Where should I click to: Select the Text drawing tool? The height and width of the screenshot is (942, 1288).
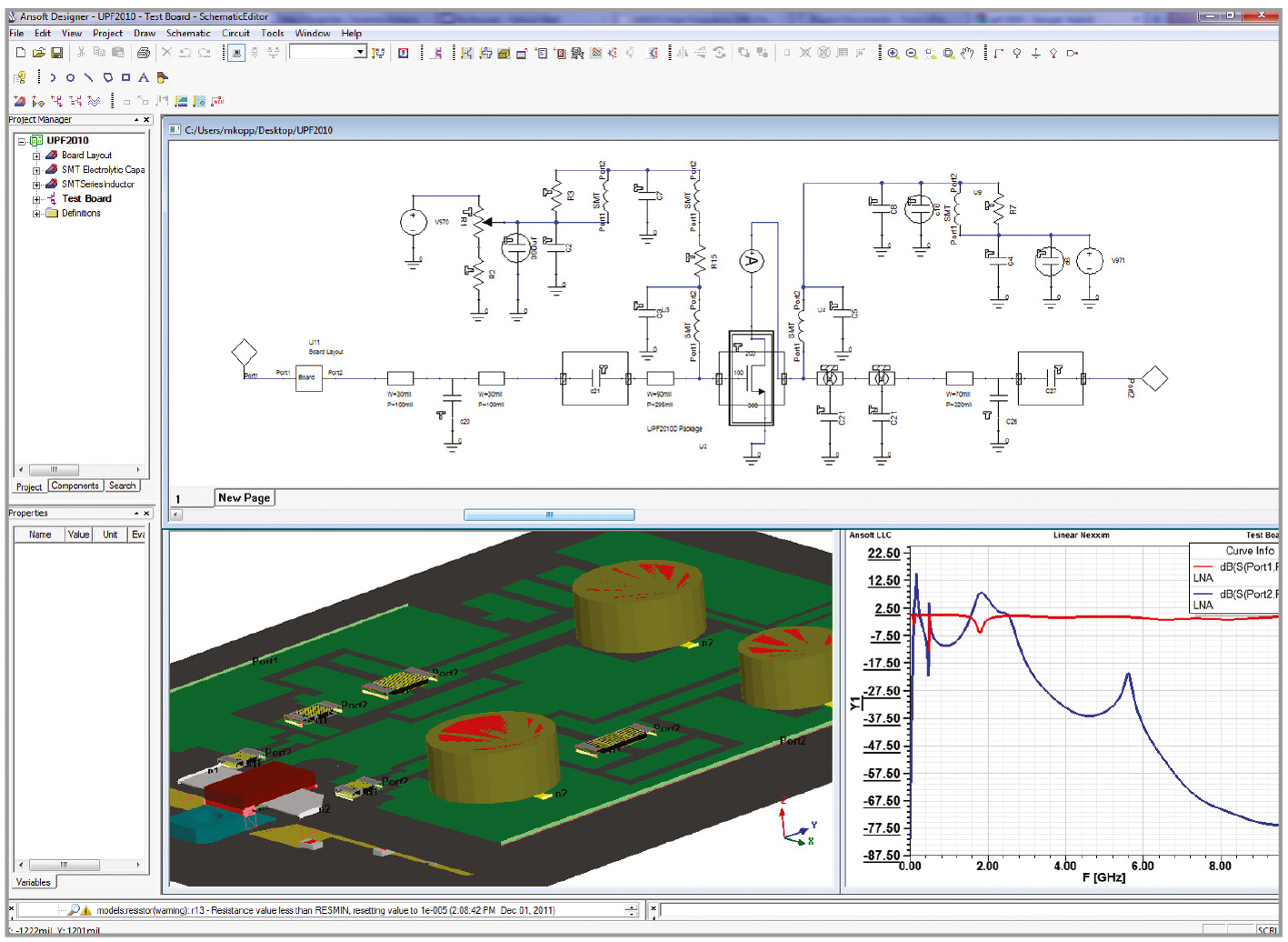[x=144, y=78]
